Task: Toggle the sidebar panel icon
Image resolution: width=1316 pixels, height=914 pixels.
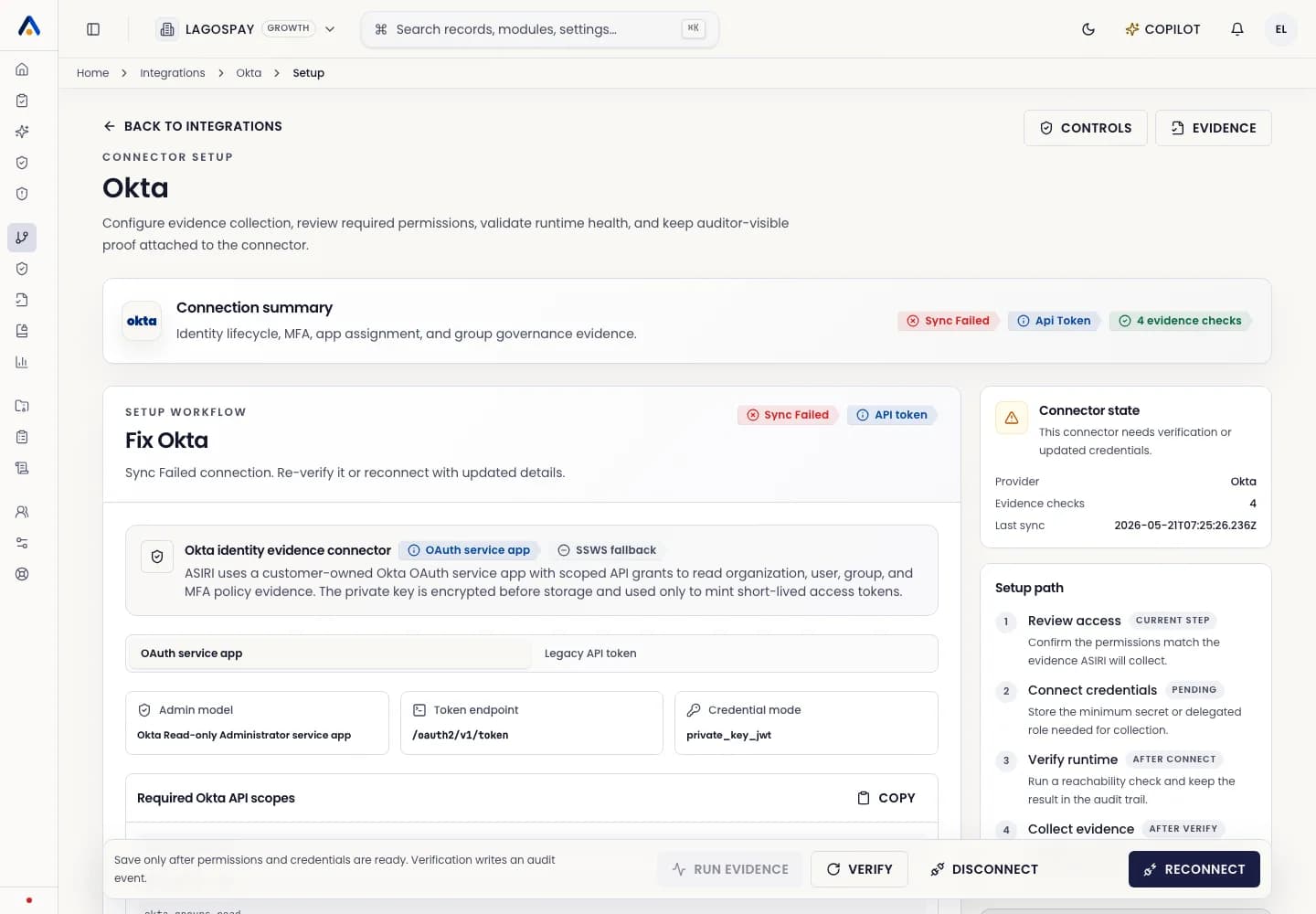Action: tap(93, 29)
